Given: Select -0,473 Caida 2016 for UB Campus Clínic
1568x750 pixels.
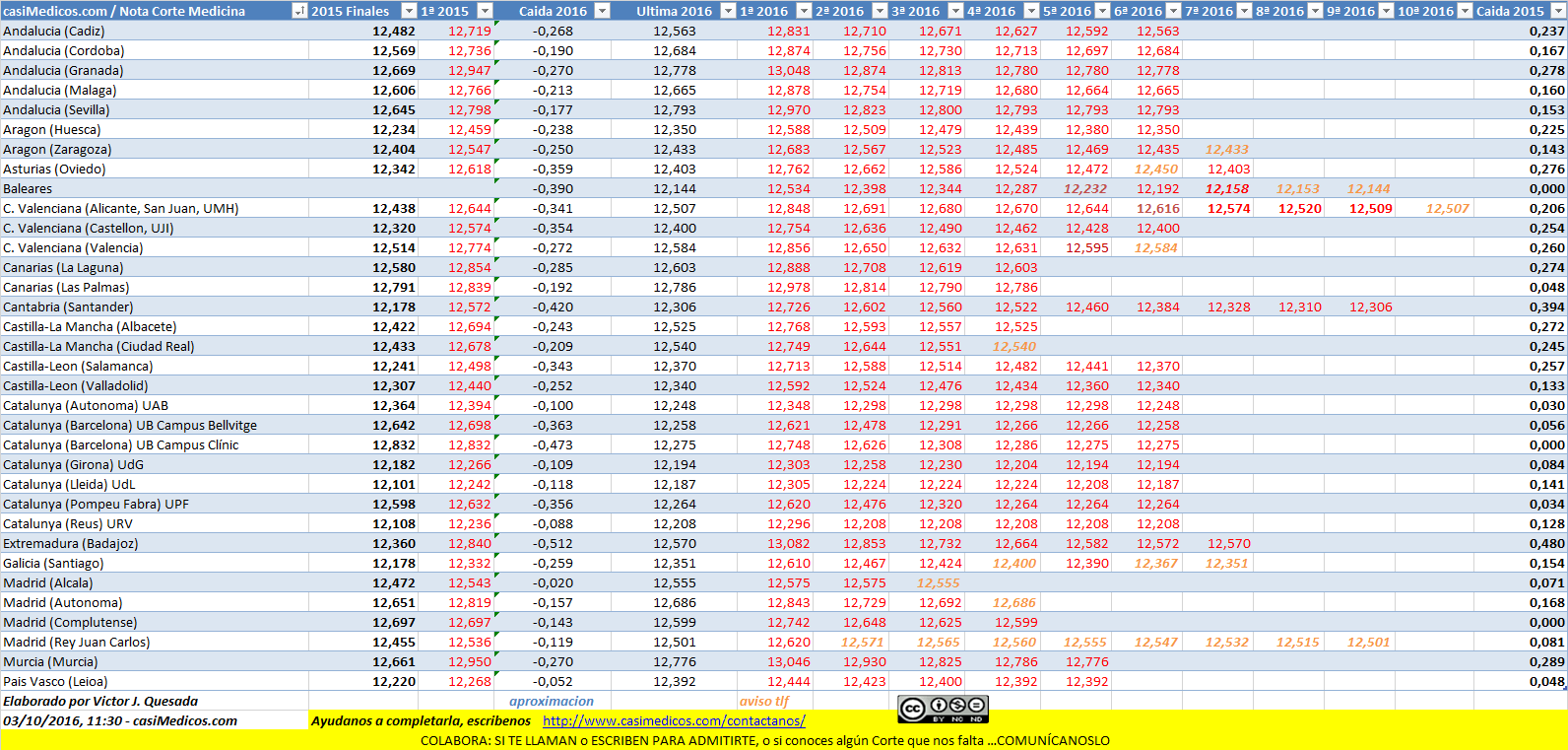Looking at the screenshot, I should point(553,444).
